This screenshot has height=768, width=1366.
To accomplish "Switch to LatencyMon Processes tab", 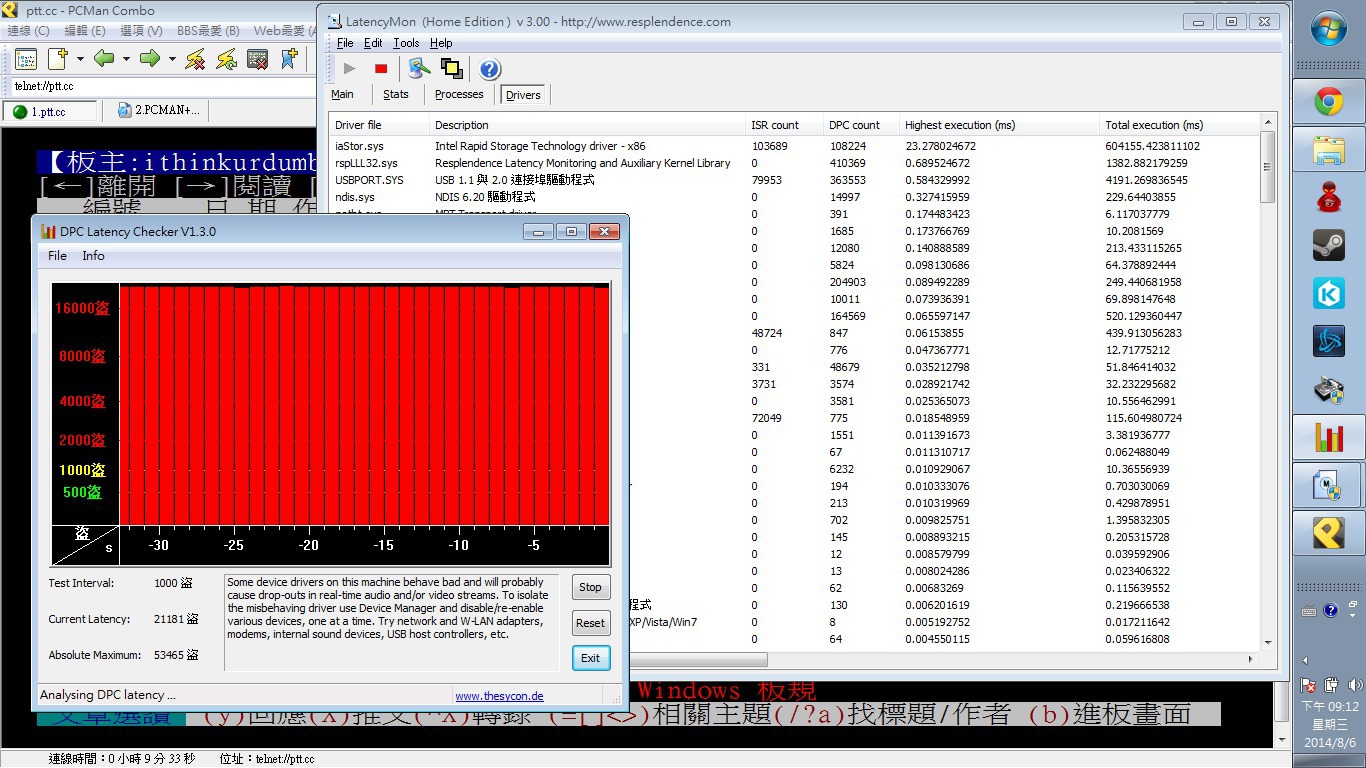I will tap(459, 94).
